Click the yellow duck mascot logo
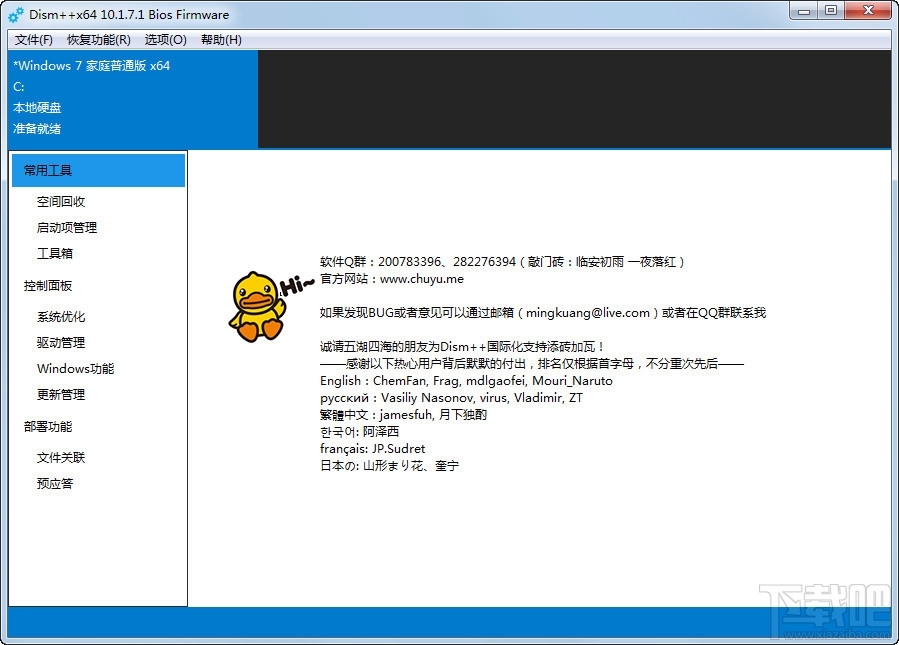This screenshot has height=645, width=899. click(258, 307)
